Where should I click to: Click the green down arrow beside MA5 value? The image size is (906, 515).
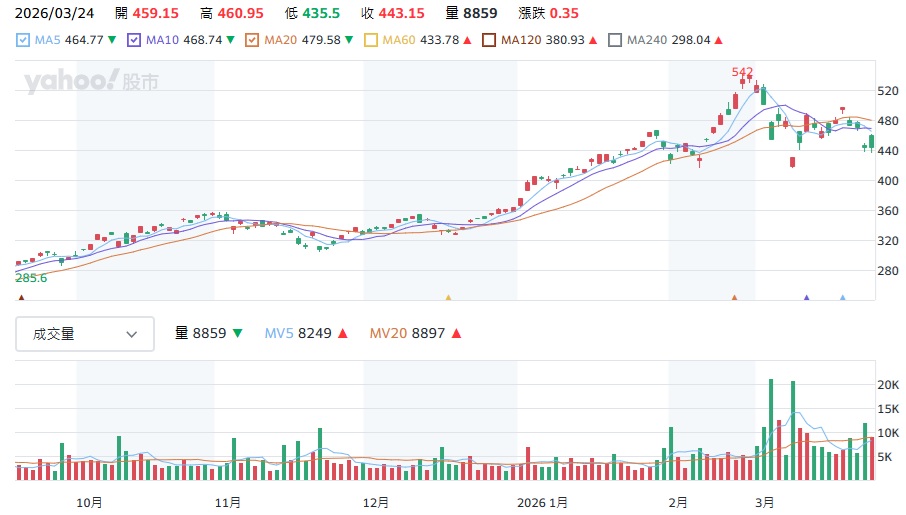pyautogui.click(x=111, y=40)
